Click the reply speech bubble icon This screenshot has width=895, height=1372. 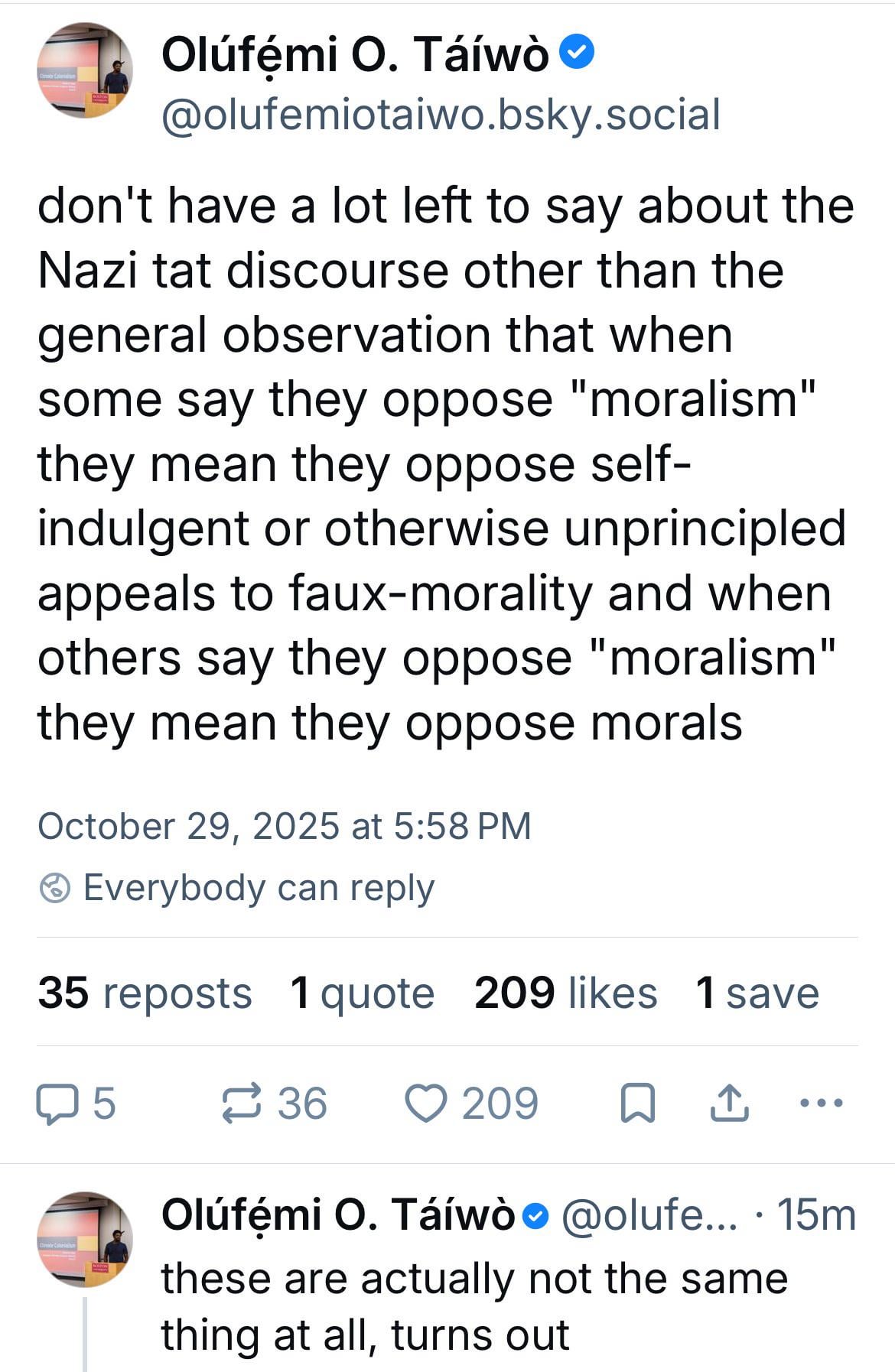(56, 1104)
